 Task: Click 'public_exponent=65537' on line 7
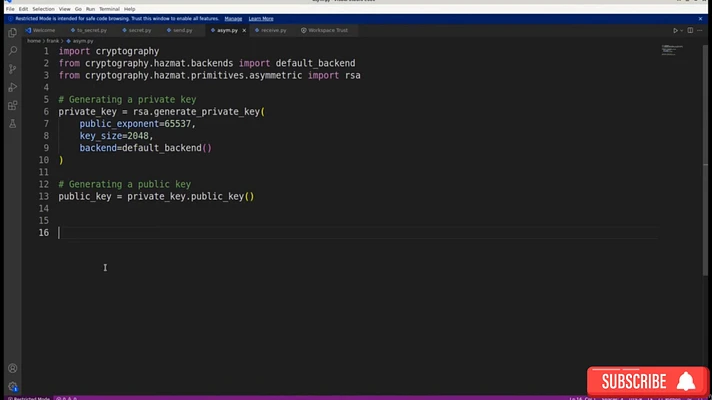135,124
